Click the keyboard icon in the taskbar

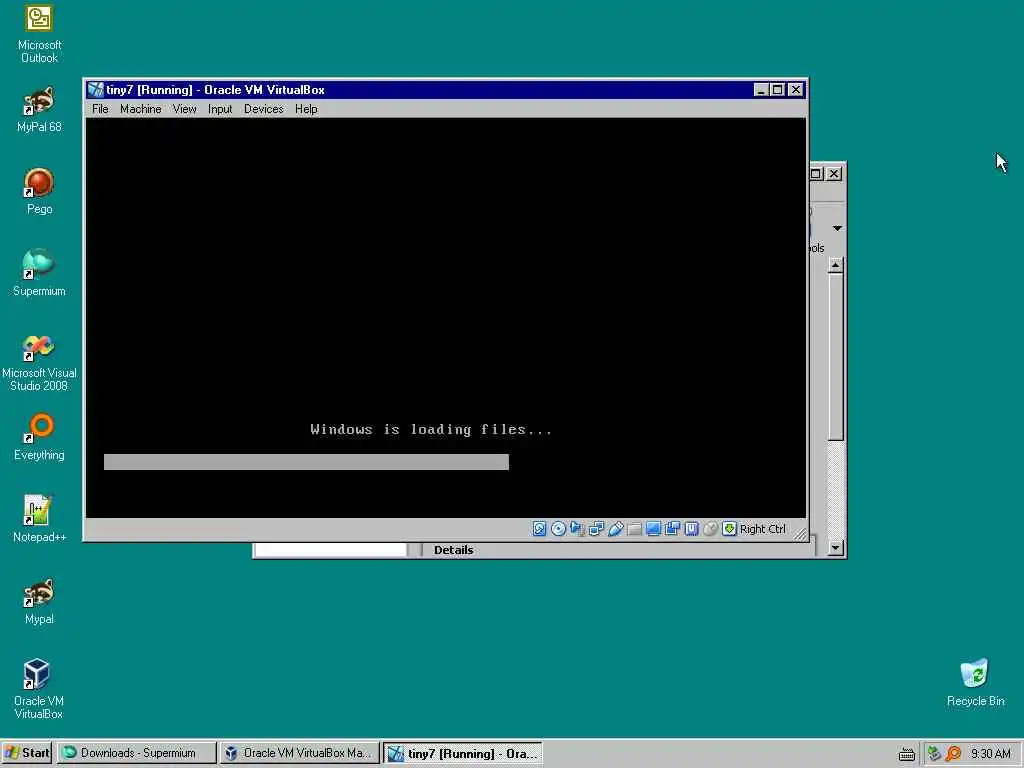coord(906,754)
